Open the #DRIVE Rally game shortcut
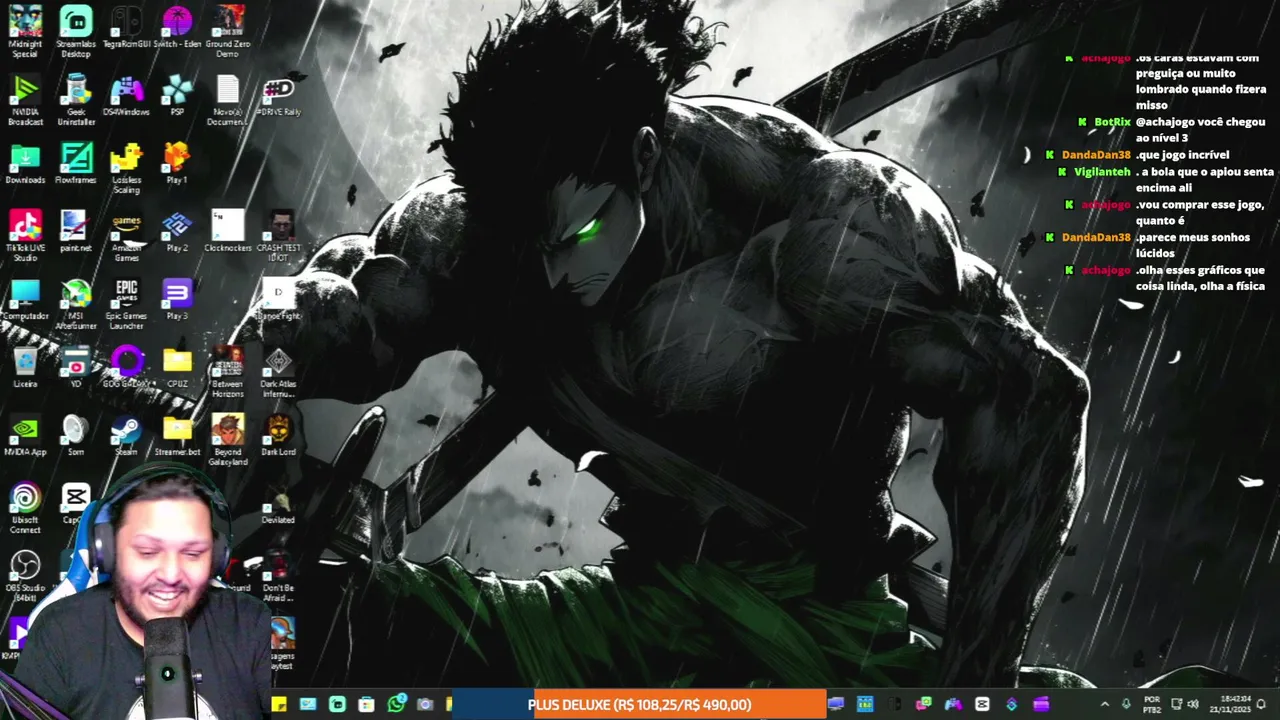Screen dimensions: 1280x720 point(279,96)
